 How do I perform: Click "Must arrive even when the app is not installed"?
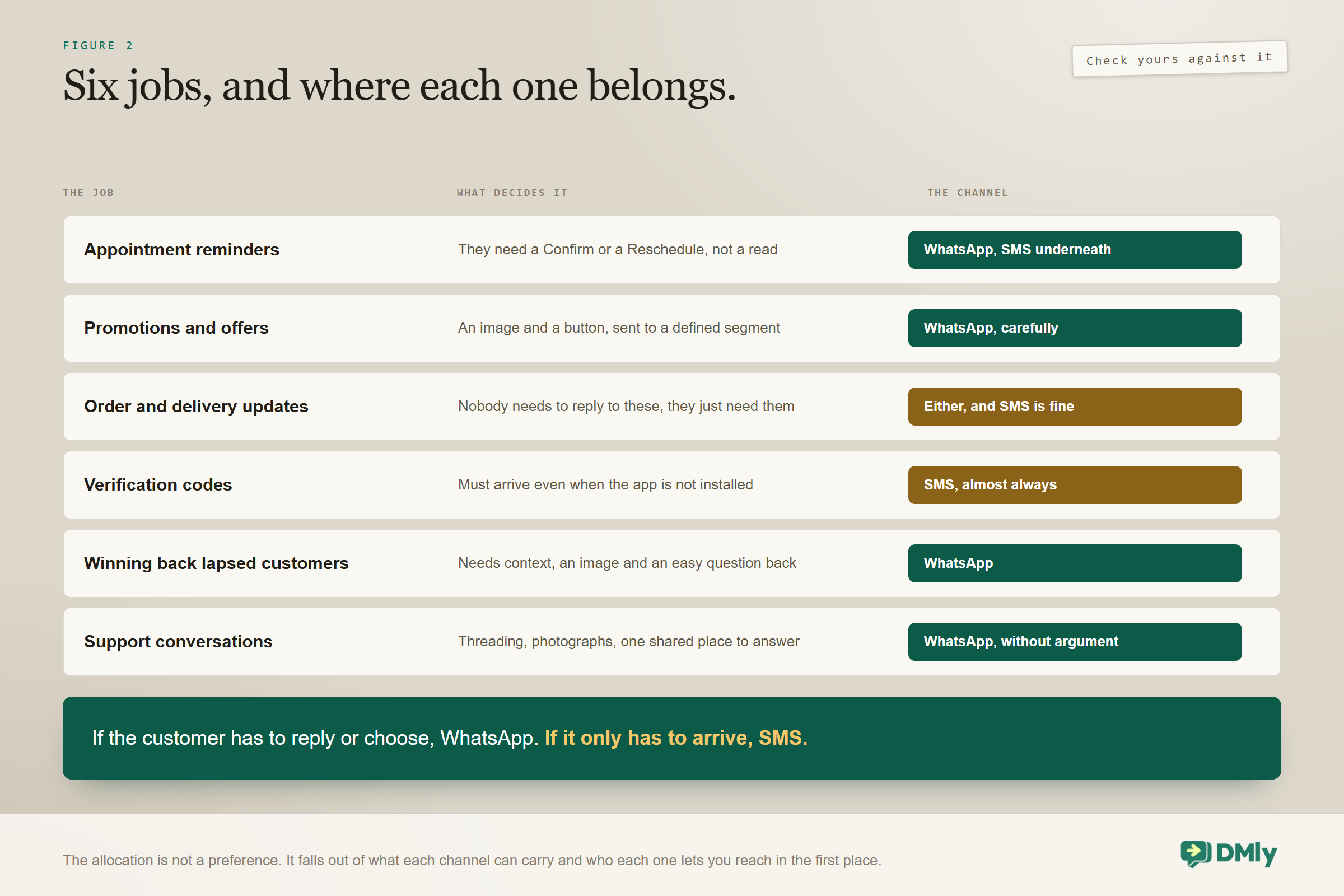606,484
